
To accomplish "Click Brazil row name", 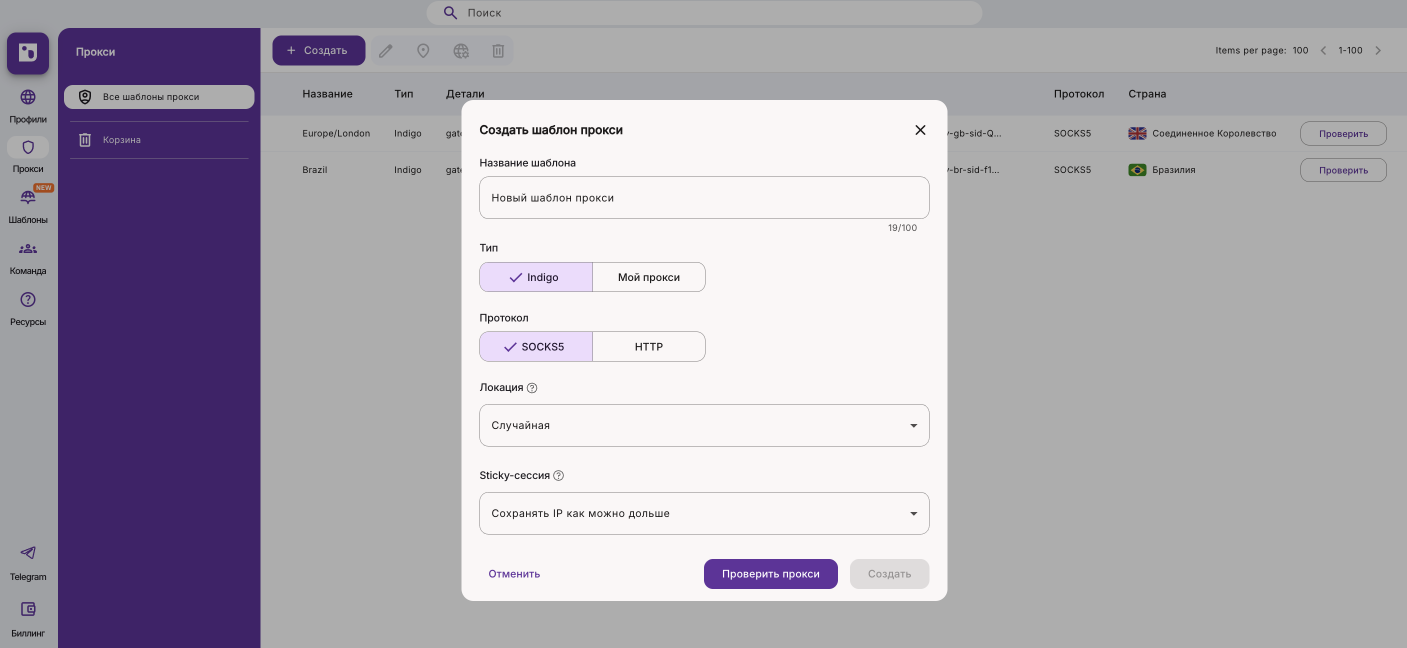I will pos(315,170).
